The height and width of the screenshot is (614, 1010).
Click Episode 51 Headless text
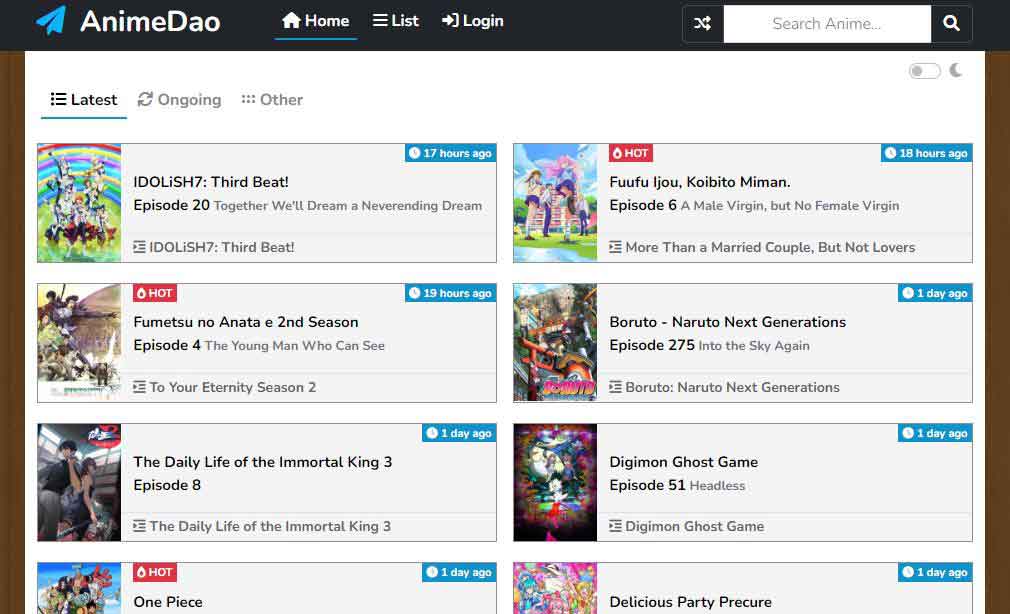677,485
